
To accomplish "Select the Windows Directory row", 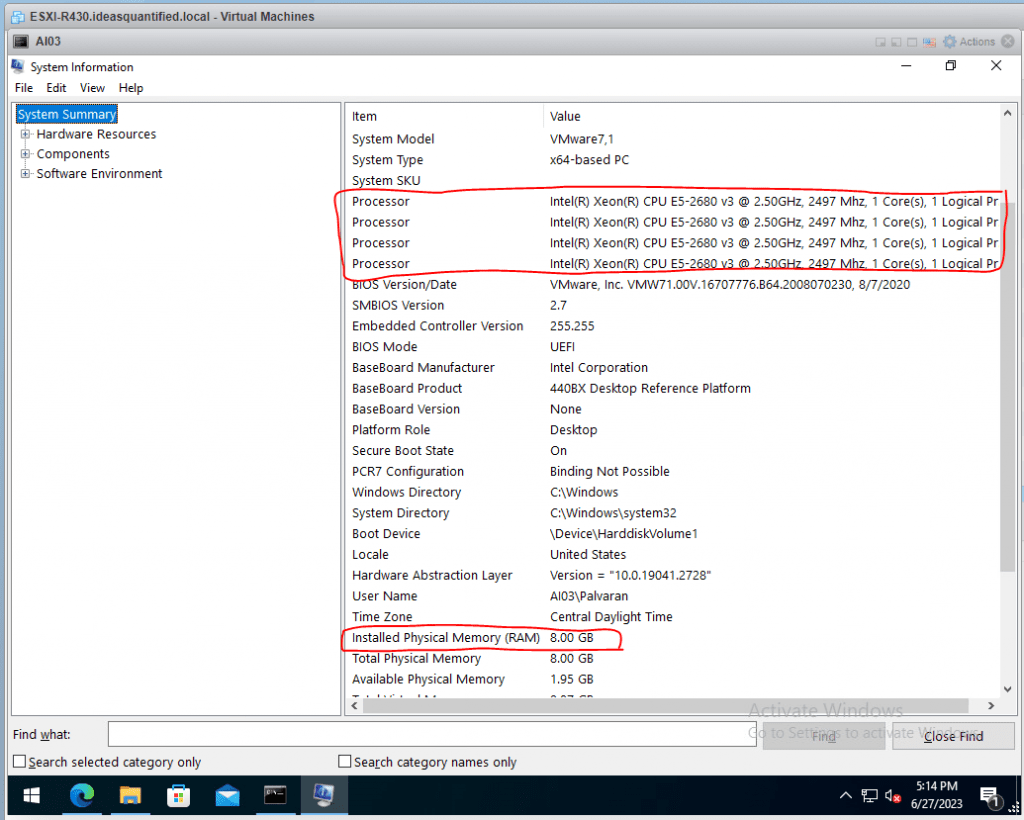I will [x=673, y=492].
